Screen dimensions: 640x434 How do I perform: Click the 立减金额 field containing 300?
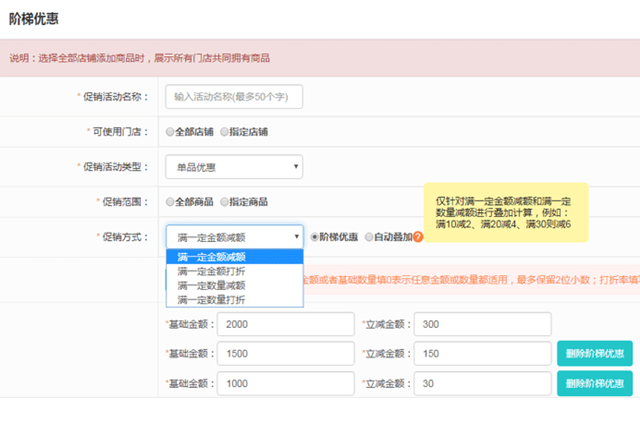click(x=481, y=325)
